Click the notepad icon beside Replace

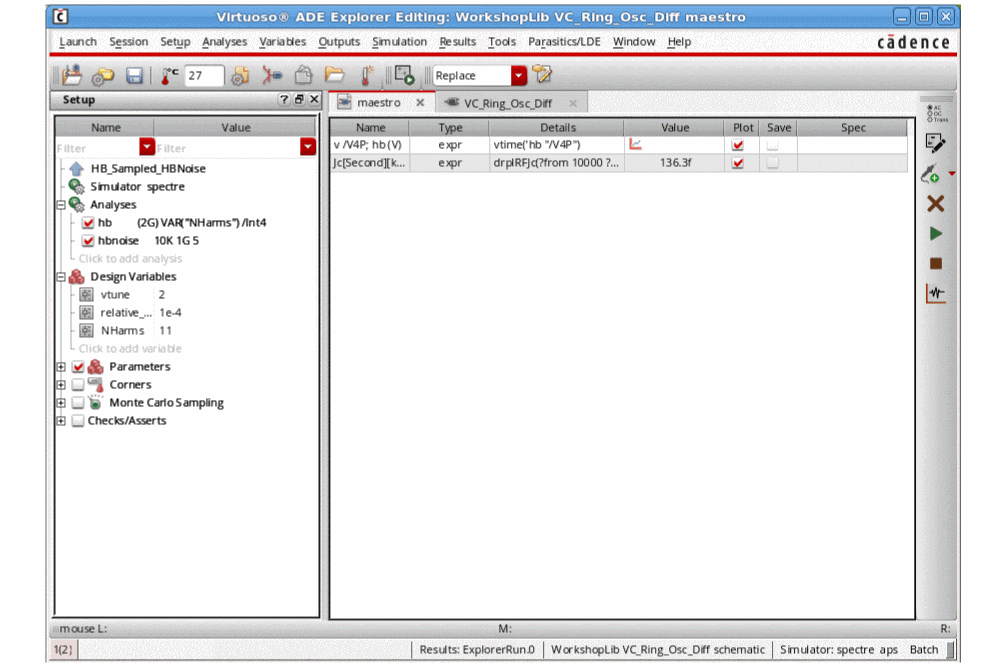pos(542,75)
